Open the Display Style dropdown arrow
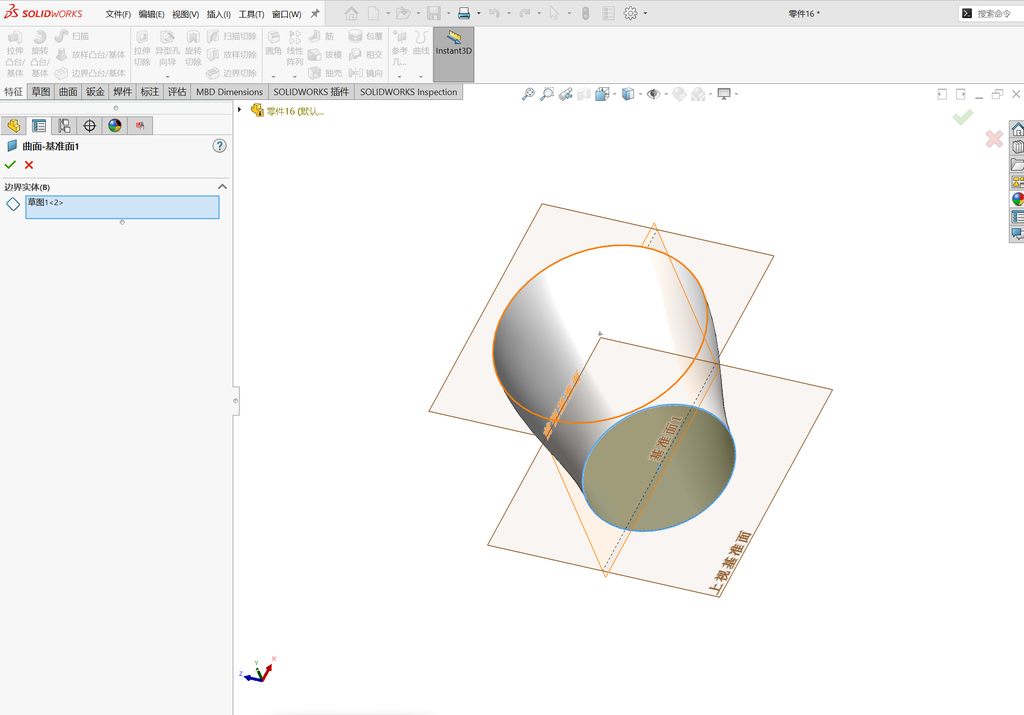 coord(640,94)
